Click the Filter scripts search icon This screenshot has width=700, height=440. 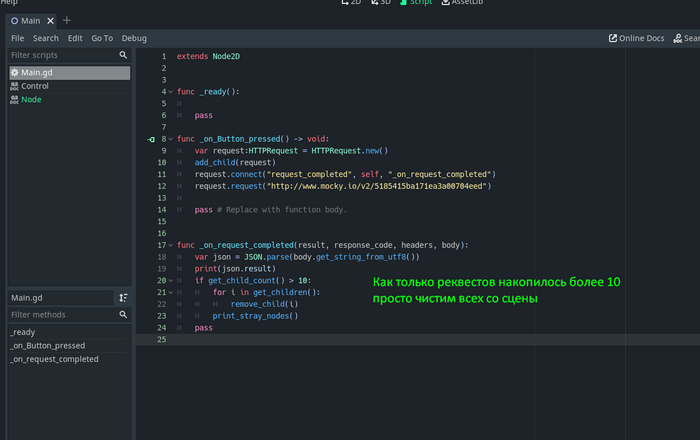coord(123,55)
